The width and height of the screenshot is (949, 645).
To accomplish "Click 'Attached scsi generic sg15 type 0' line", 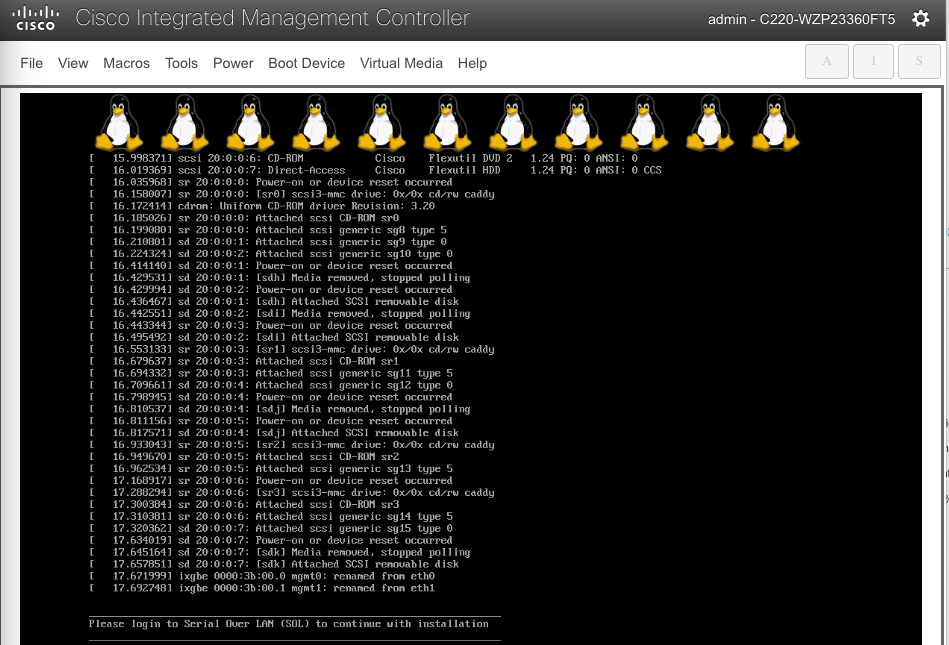I will 271,528.
